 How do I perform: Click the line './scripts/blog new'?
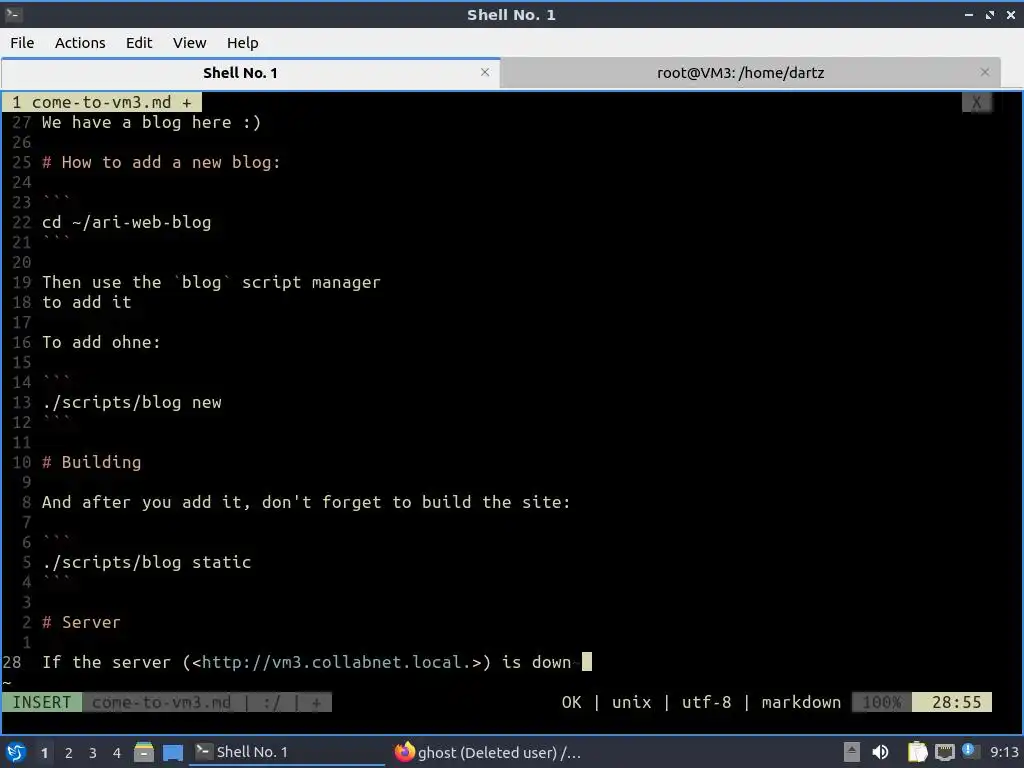coord(132,402)
